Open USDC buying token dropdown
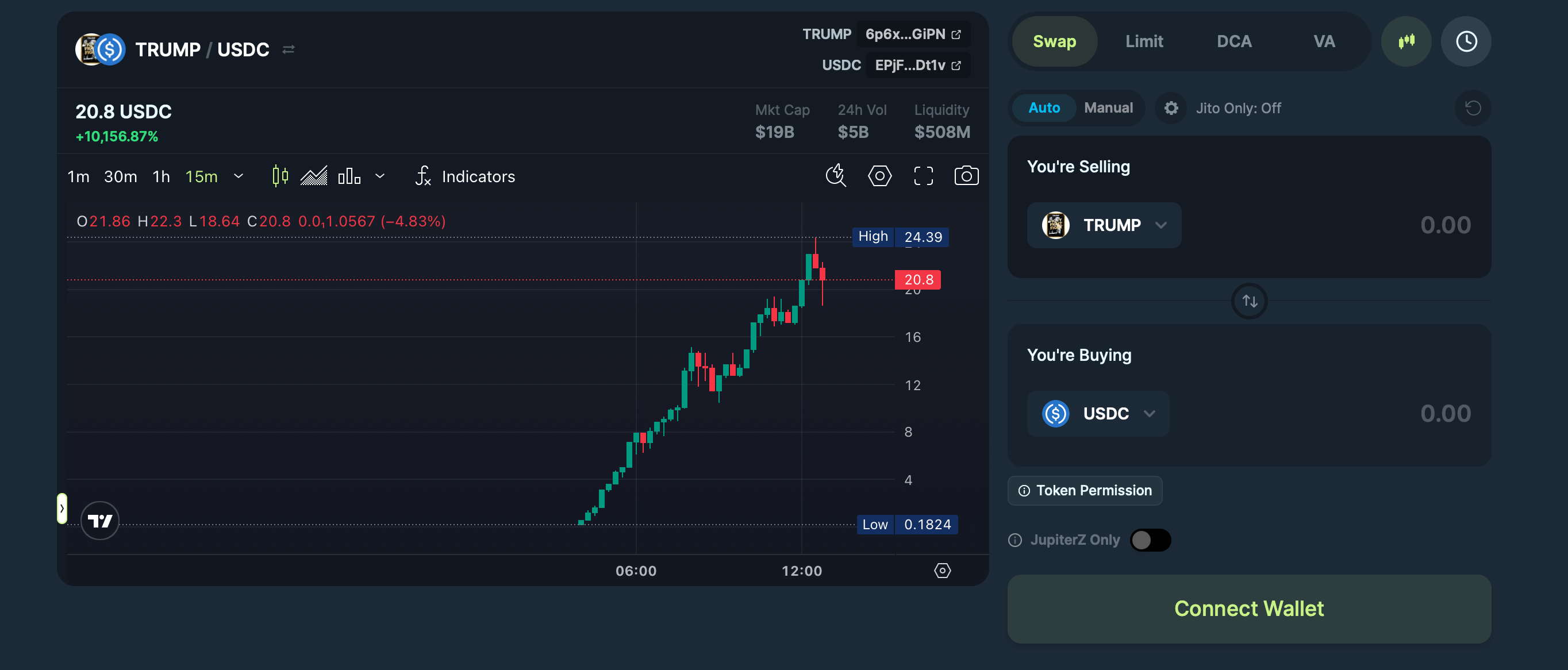1568x670 pixels. tap(1098, 414)
